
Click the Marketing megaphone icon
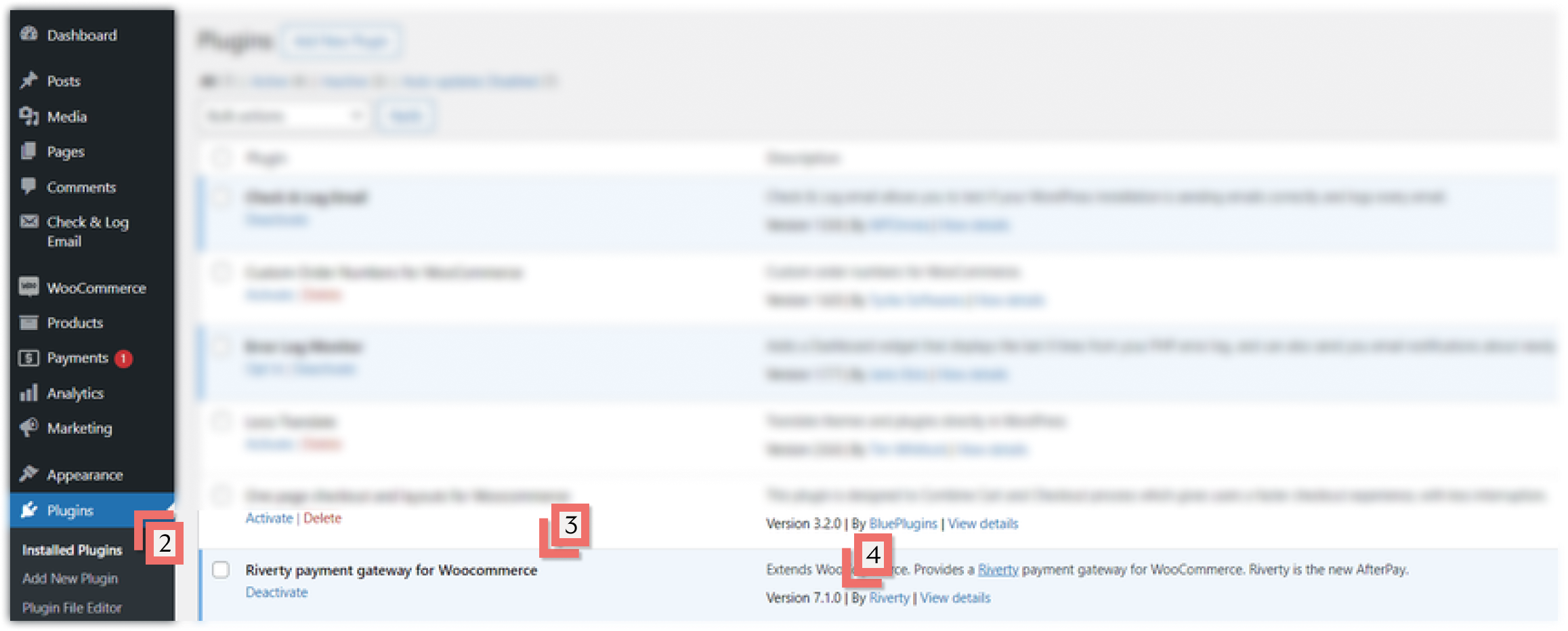[x=28, y=428]
